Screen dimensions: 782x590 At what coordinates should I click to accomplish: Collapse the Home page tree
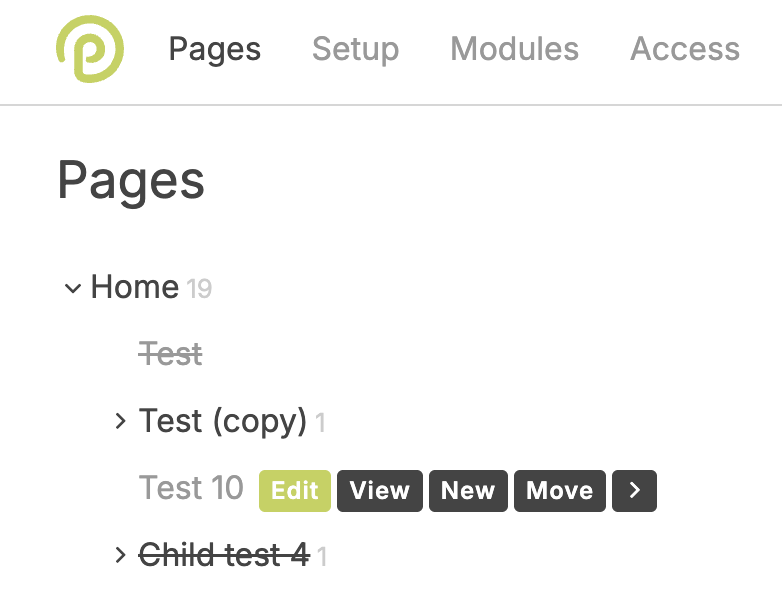(x=72, y=289)
